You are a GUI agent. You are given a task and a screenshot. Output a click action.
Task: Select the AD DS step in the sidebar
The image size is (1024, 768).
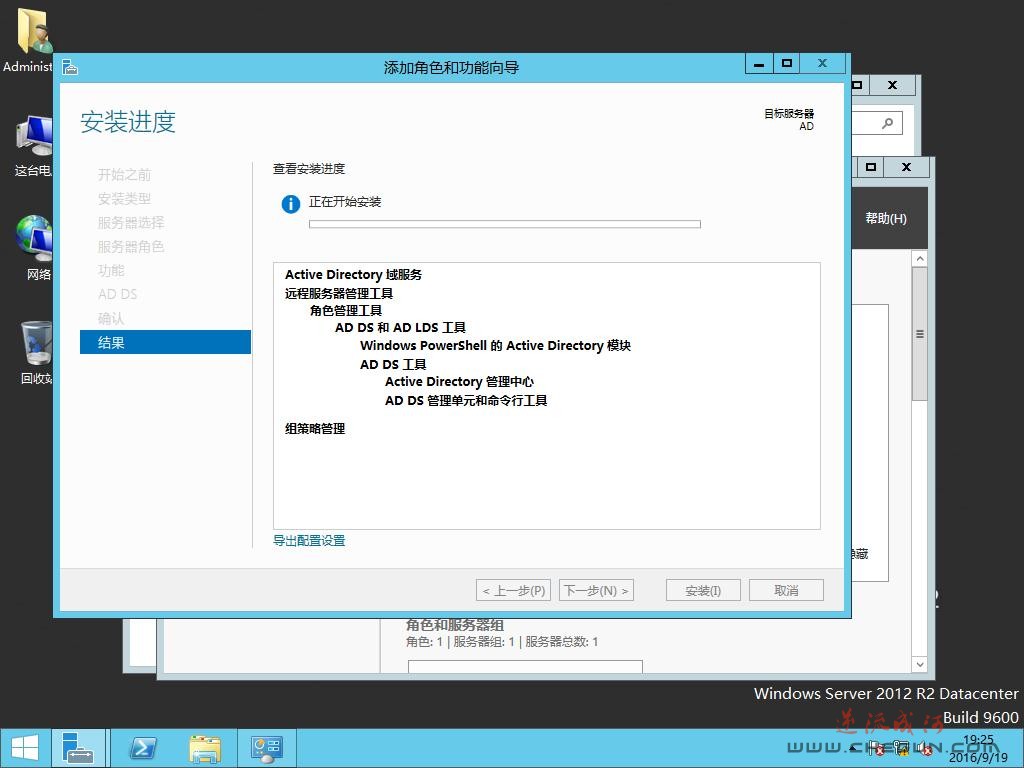click(x=118, y=295)
